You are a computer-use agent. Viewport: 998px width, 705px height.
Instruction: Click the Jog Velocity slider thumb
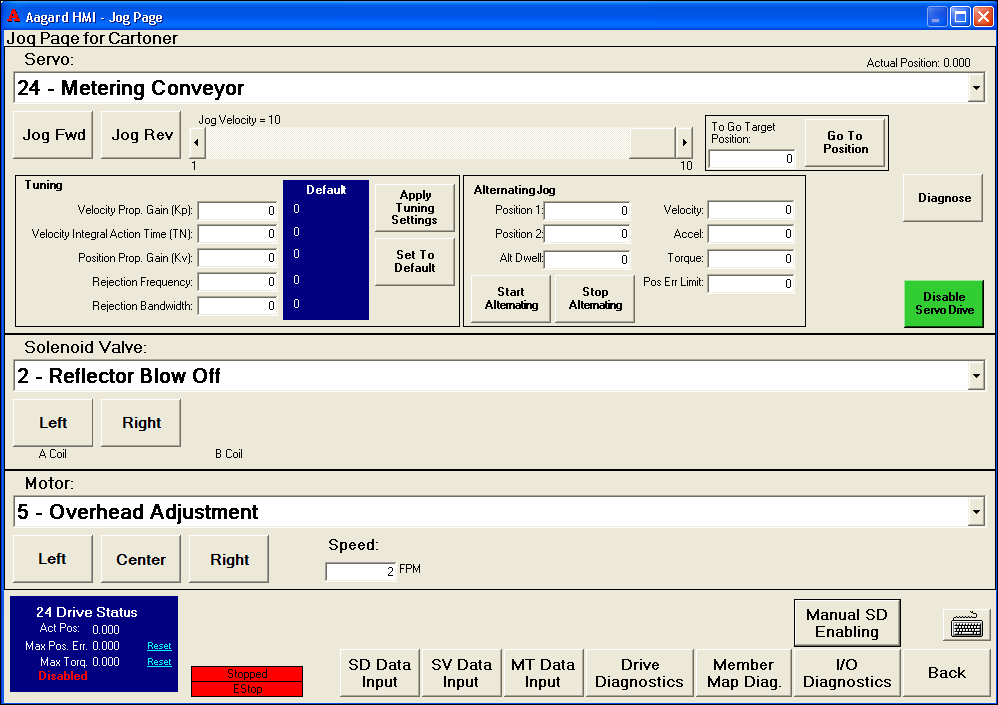click(x=652, y=143)
